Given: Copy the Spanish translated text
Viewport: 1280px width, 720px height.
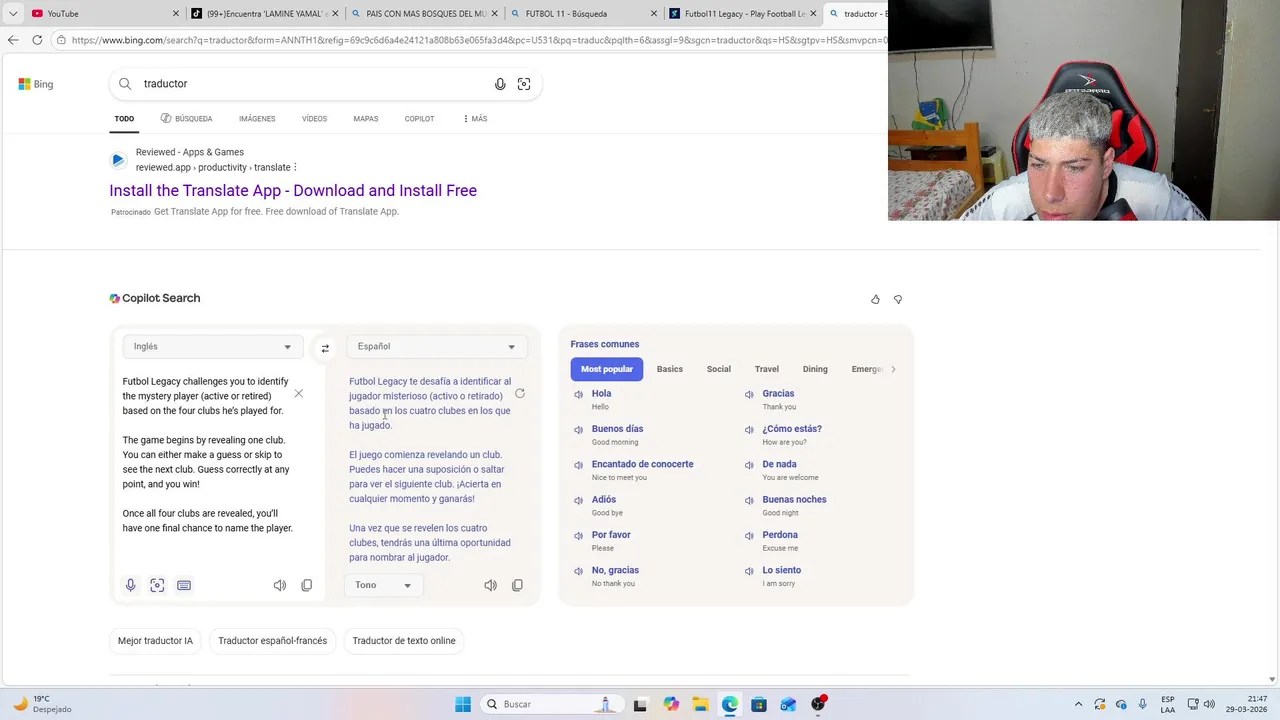Looking at the screenshot, I should pos(517,585).
